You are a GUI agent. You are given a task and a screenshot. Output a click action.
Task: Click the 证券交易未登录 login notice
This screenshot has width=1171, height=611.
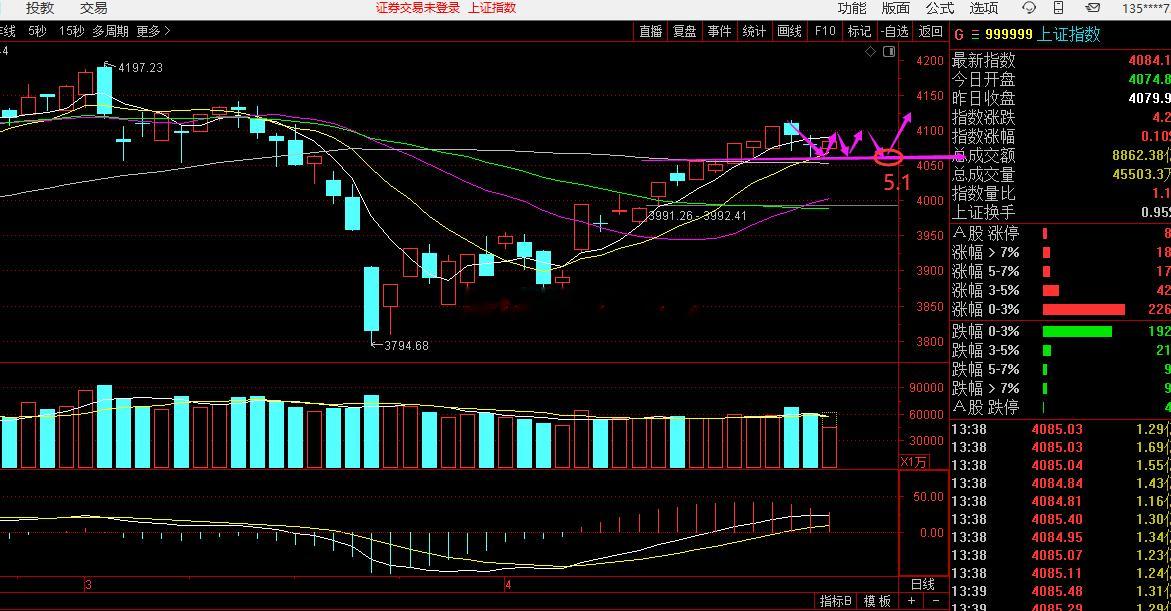(x=417, y=8)
